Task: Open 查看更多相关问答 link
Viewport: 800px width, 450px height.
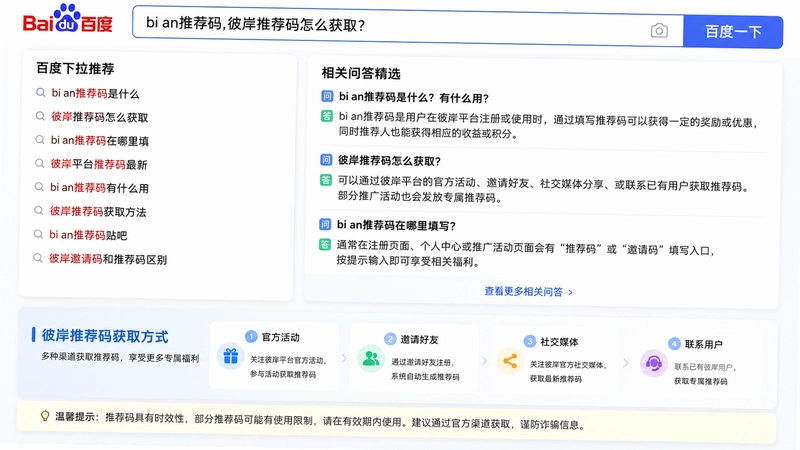Action: click(x=529, y=292)
